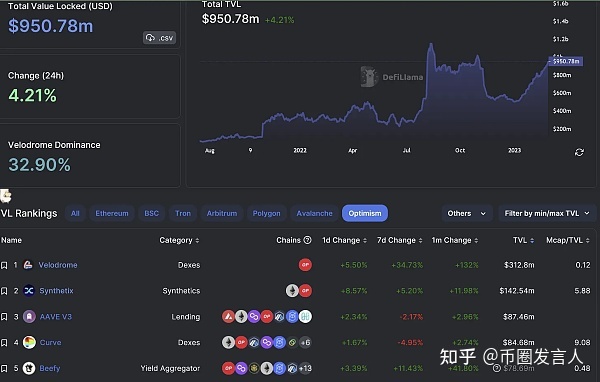Click Ethereum chain icon in Curve row
This screenshot has width=600, height=382.
coord(228,343)
